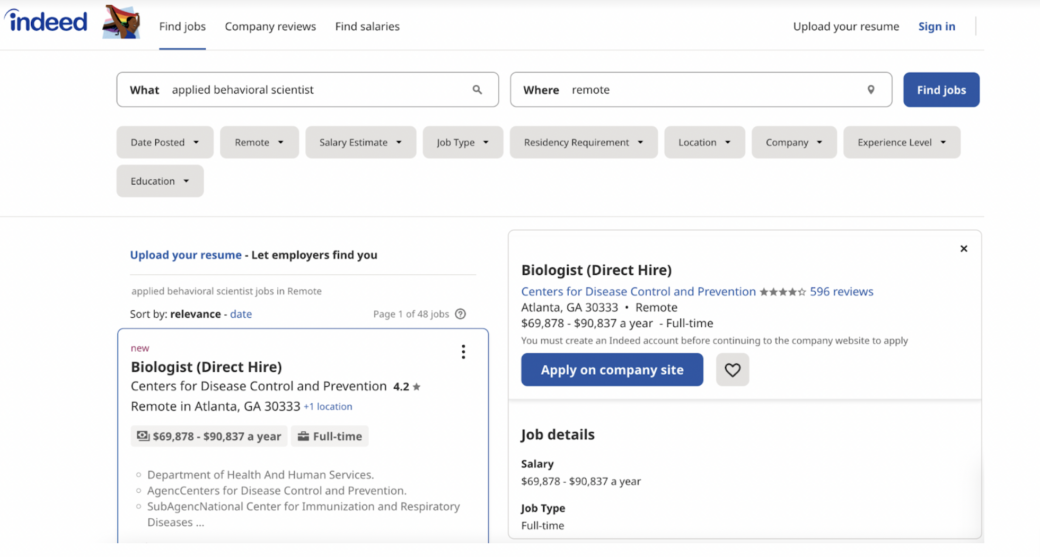Open the Job Type dropdown
Image resolution: width=1040 pixels, height=557 pixels.
pyautogui.click(x=462, y=142)
